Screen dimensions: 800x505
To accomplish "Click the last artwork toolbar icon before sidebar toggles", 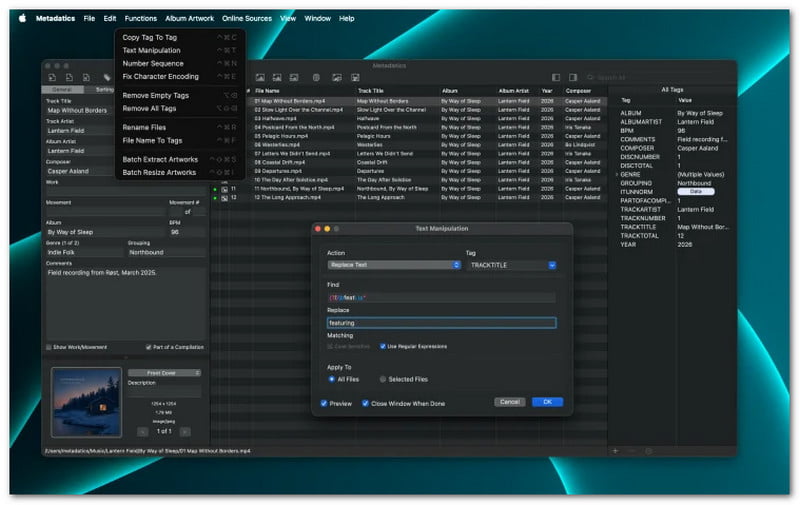I will 355,78.
